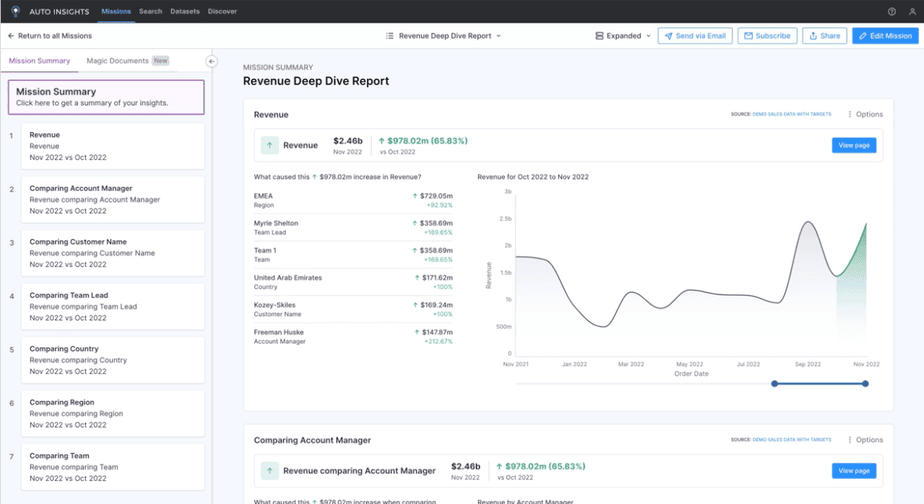Select sidebar item Comparing Customer Name
Screen dimensions: 924x504
(113, 253)
